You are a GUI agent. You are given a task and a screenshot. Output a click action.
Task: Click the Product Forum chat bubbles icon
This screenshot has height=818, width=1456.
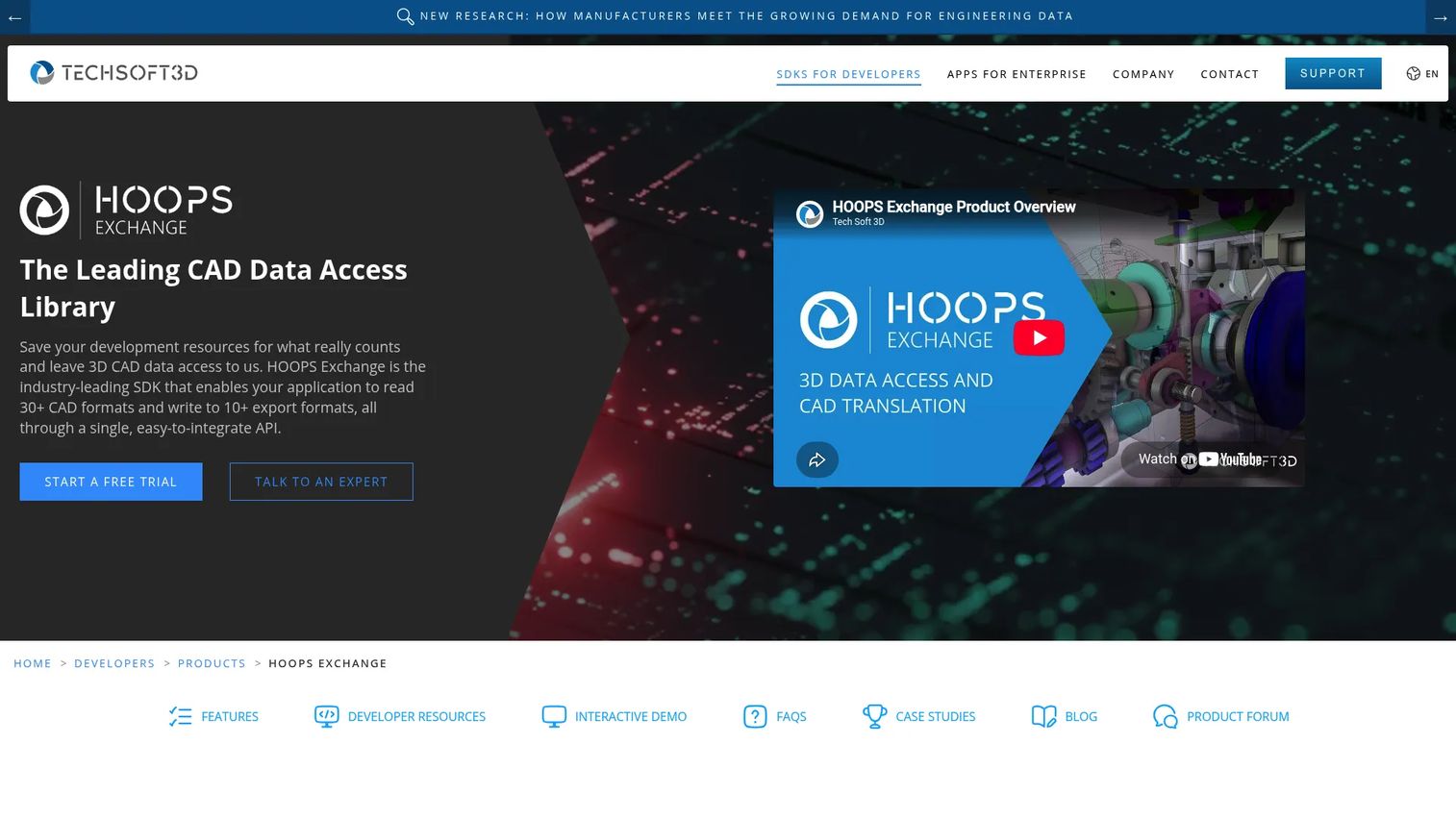click(1165, 716)
